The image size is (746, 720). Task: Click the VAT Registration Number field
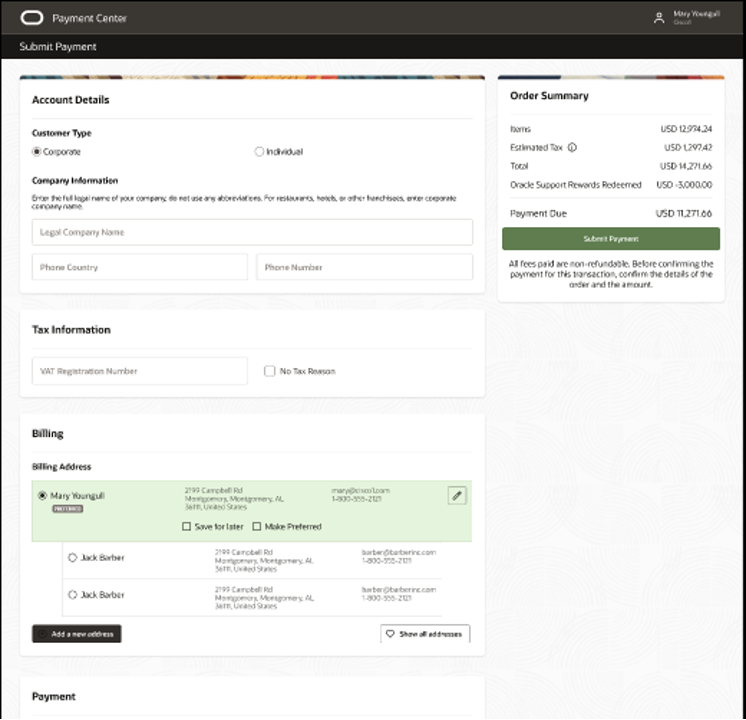[140, 371]
